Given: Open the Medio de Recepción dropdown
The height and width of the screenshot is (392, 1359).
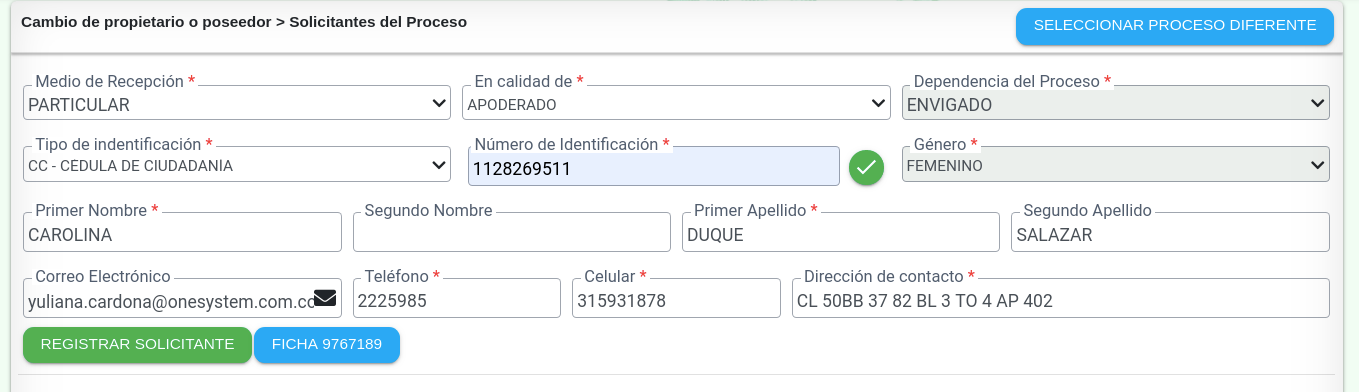Looking at the screenshot, I should click(x=237, y=102).
